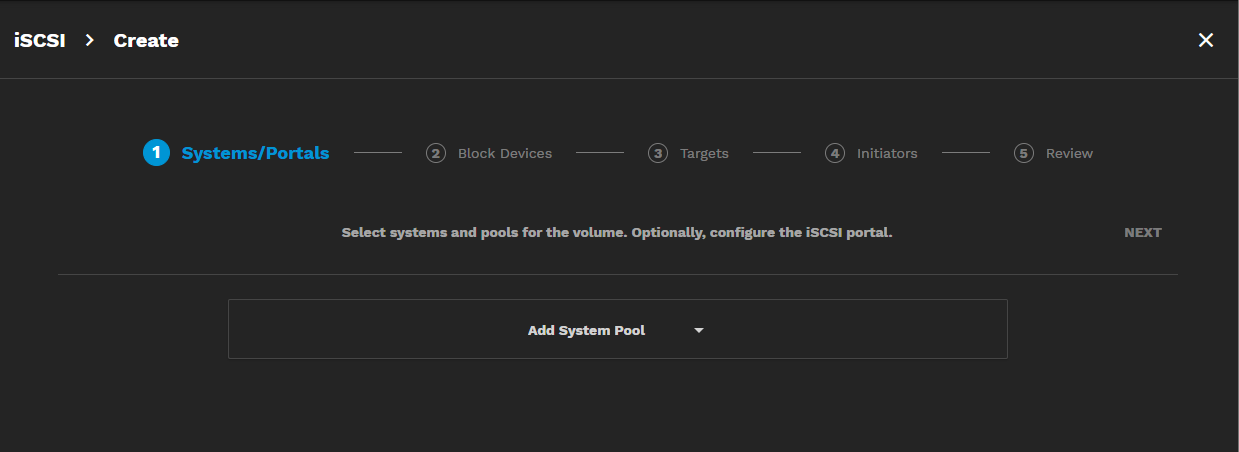
Task: Click the step 1 number circle
Action: pos(156,153)
